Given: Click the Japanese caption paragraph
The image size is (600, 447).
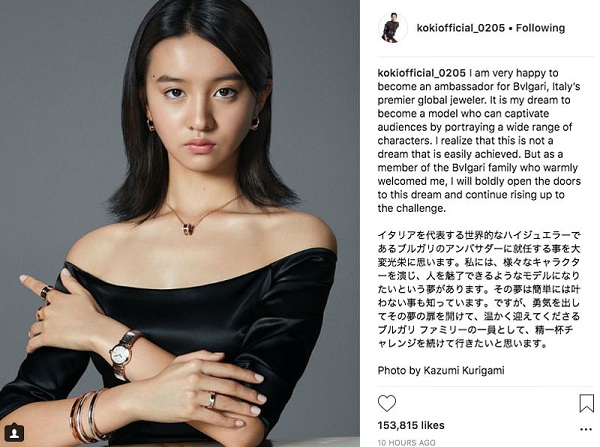Looking at the screenshot, I should (x=479, y=289).
